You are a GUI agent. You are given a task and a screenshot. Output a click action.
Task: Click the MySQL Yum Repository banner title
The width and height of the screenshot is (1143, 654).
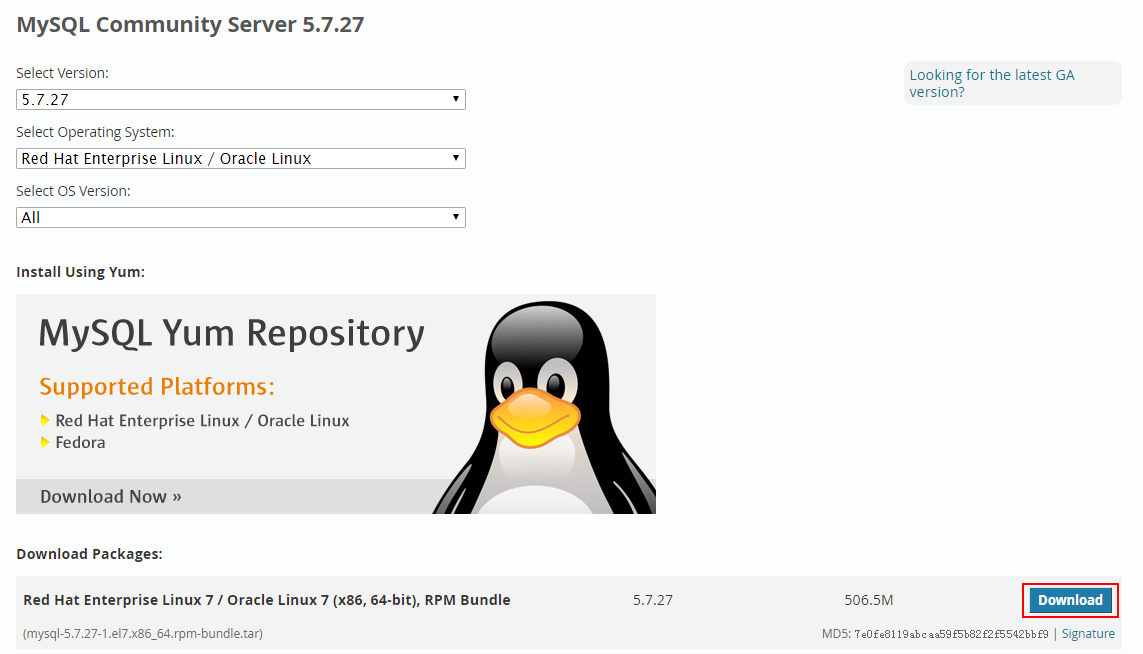coord(231,333)
